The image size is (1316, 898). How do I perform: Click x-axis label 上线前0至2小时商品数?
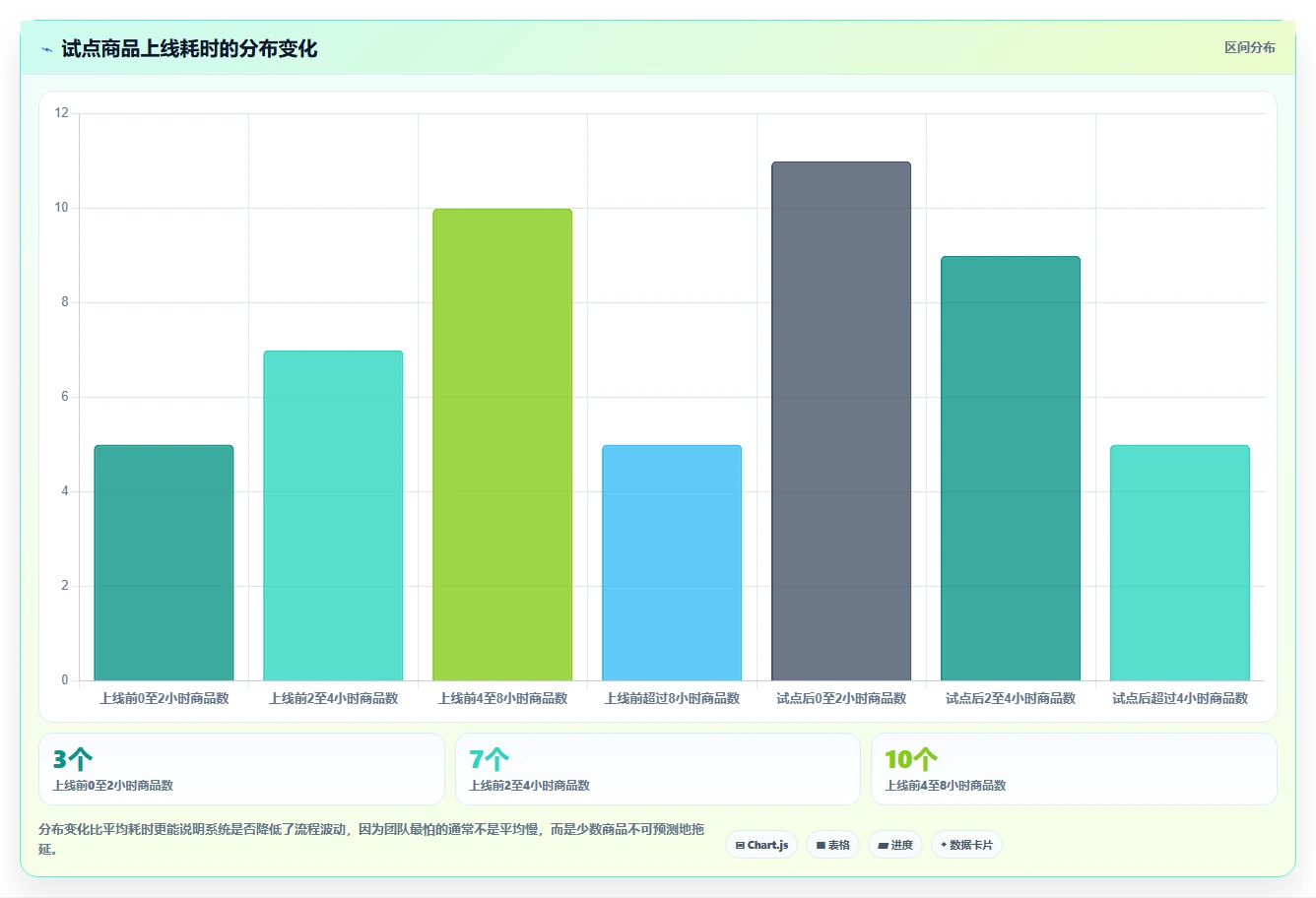point(164,698)
